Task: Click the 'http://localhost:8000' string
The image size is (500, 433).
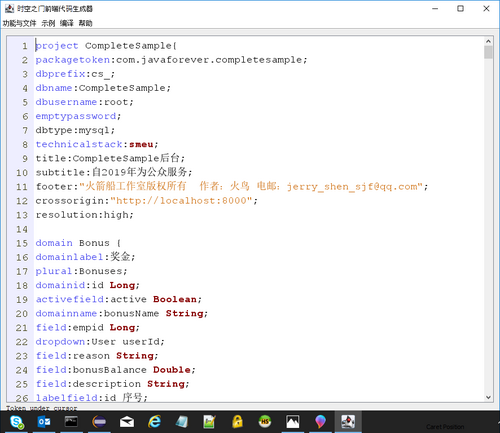Action: coord(181,201)
